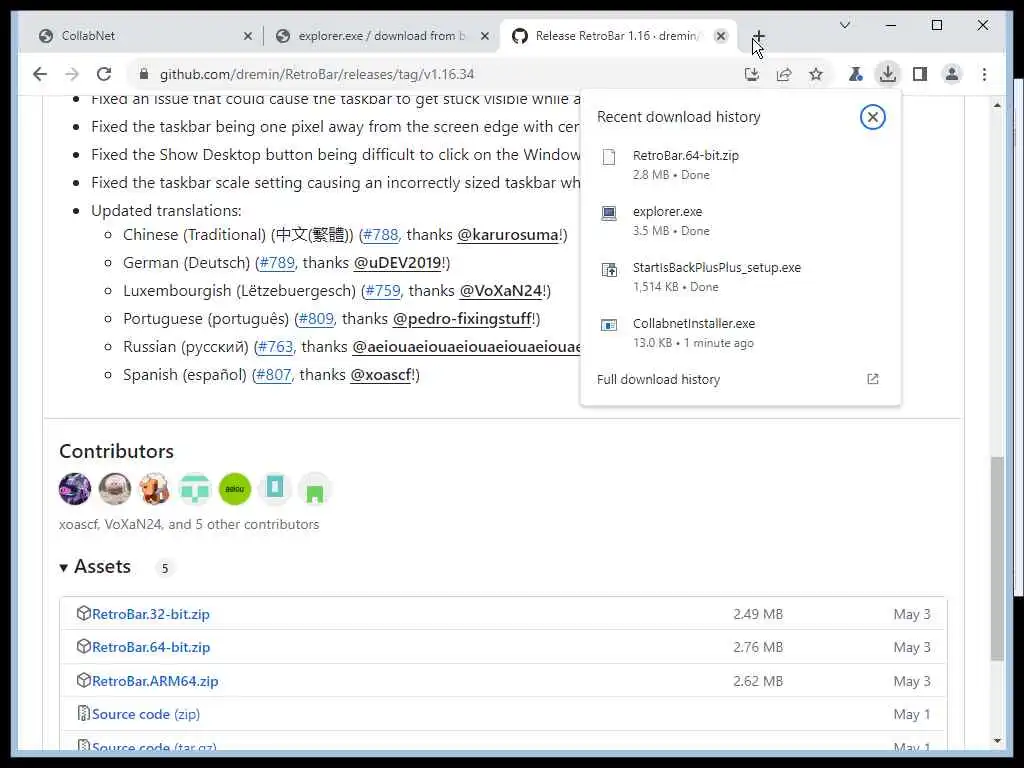1024x768 pixels.
Task: Open pull request #789 link
Action: coord(277,263)
